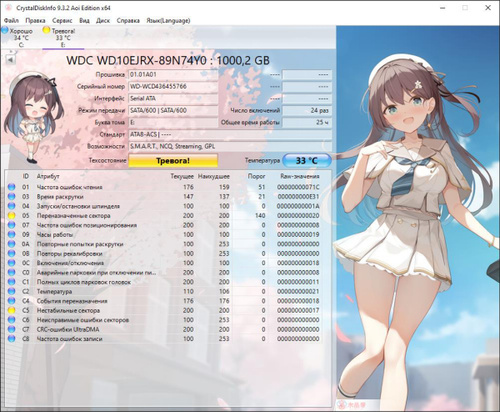This screenshot has width=500, height=412.
Task: Open the Справка menu
Action: [128, 20]
